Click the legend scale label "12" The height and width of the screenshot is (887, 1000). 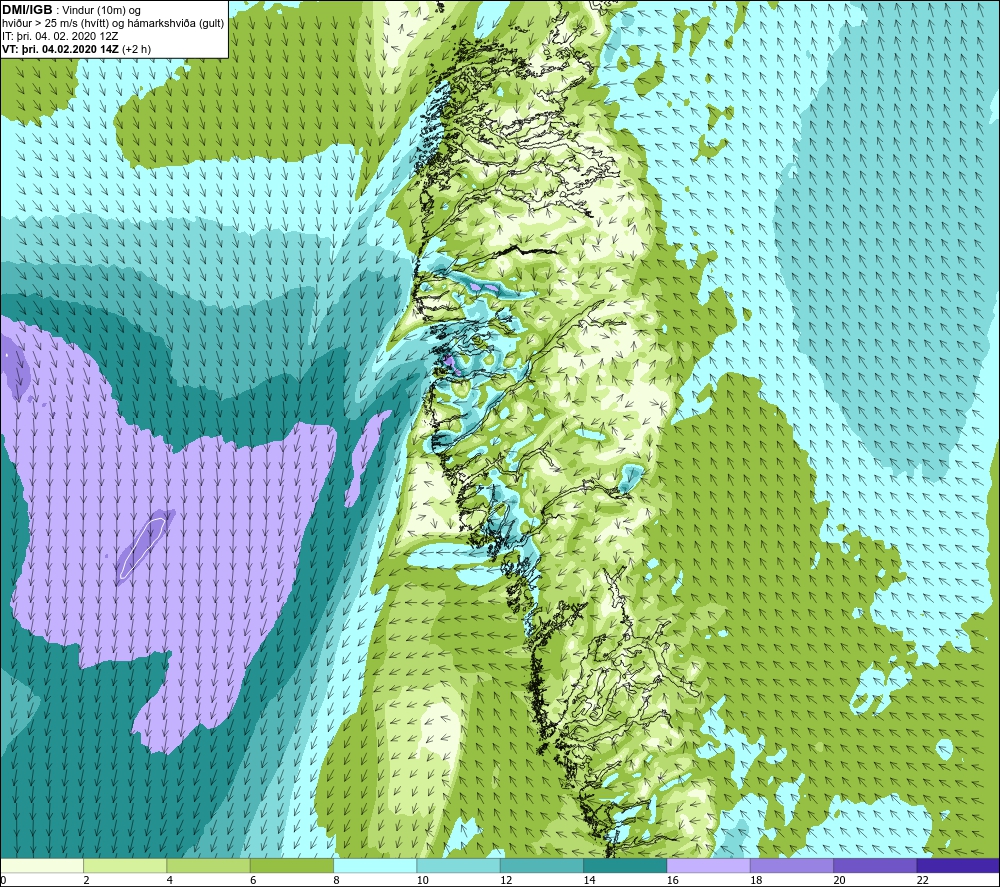(506, 880)
